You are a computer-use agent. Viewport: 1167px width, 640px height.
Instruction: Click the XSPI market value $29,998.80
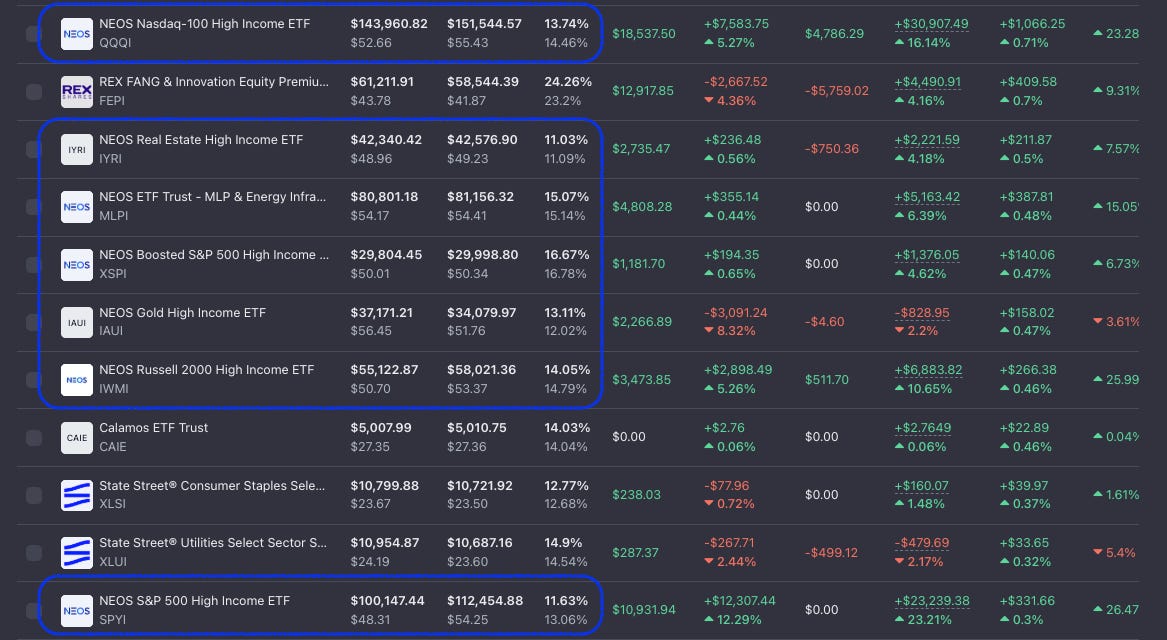tap(482, 255)
